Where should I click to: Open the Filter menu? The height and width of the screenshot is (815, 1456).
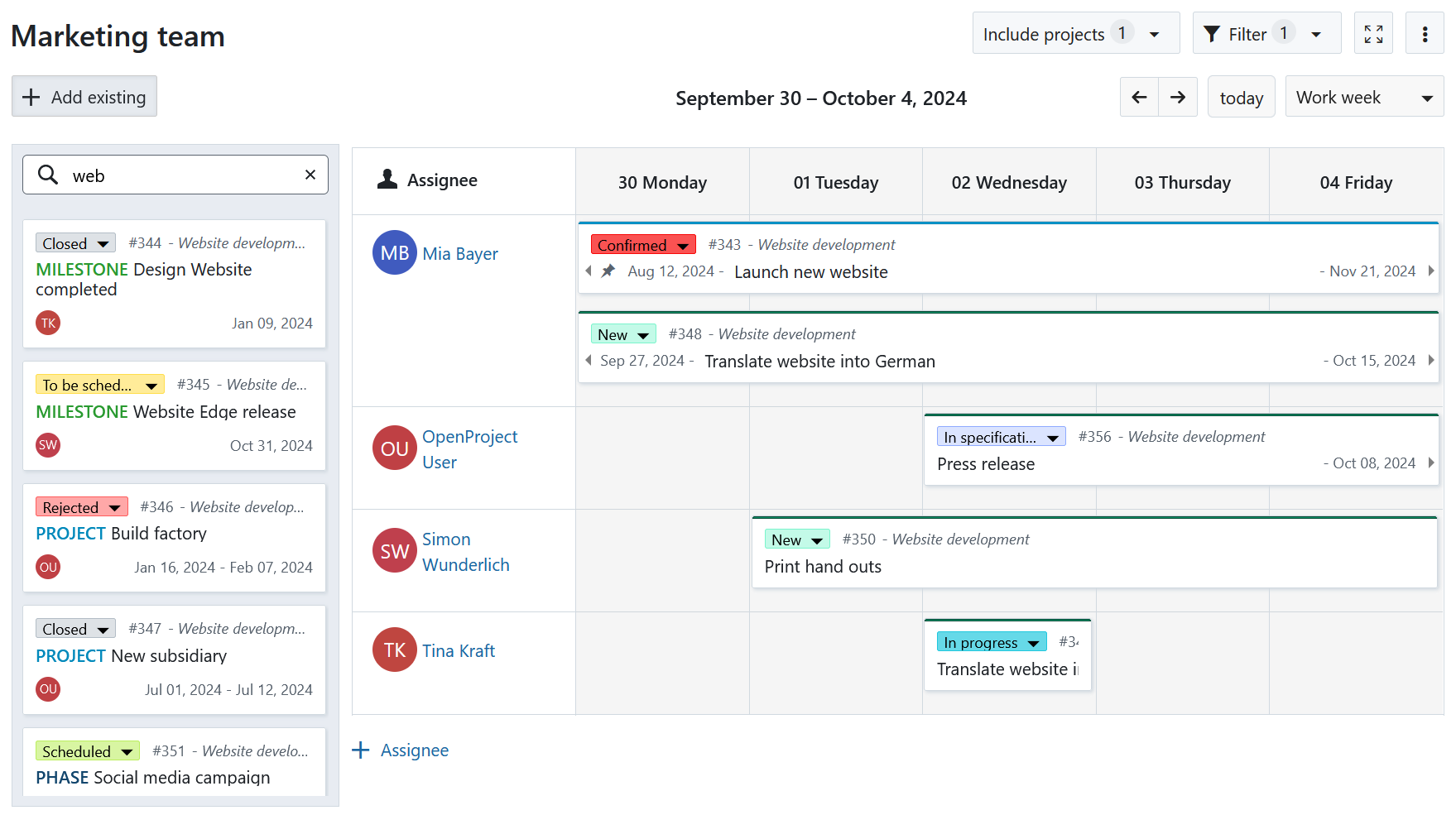point(1266,33)
